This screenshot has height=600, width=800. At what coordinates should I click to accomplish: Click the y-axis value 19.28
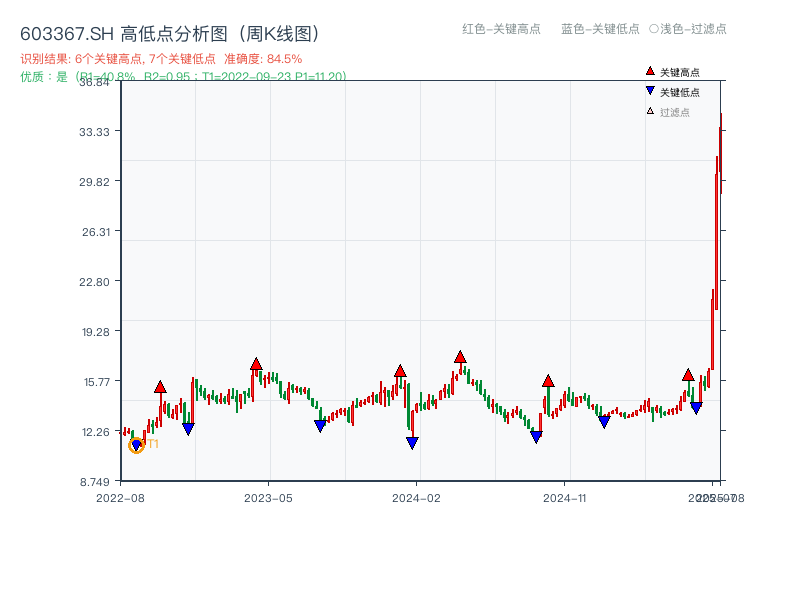(96, 332)
